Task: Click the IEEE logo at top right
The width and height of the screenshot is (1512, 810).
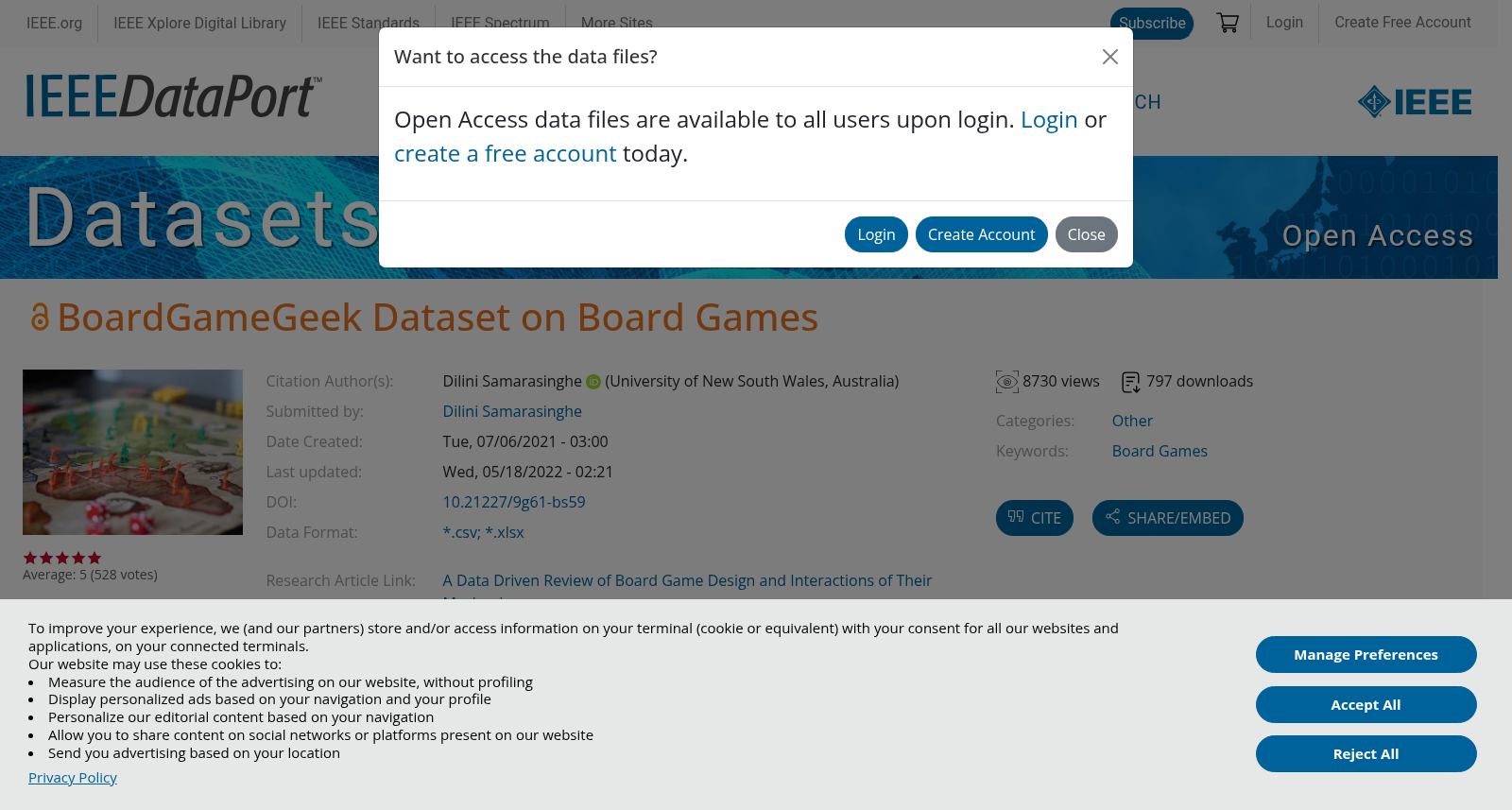Action: point(1415,102)
